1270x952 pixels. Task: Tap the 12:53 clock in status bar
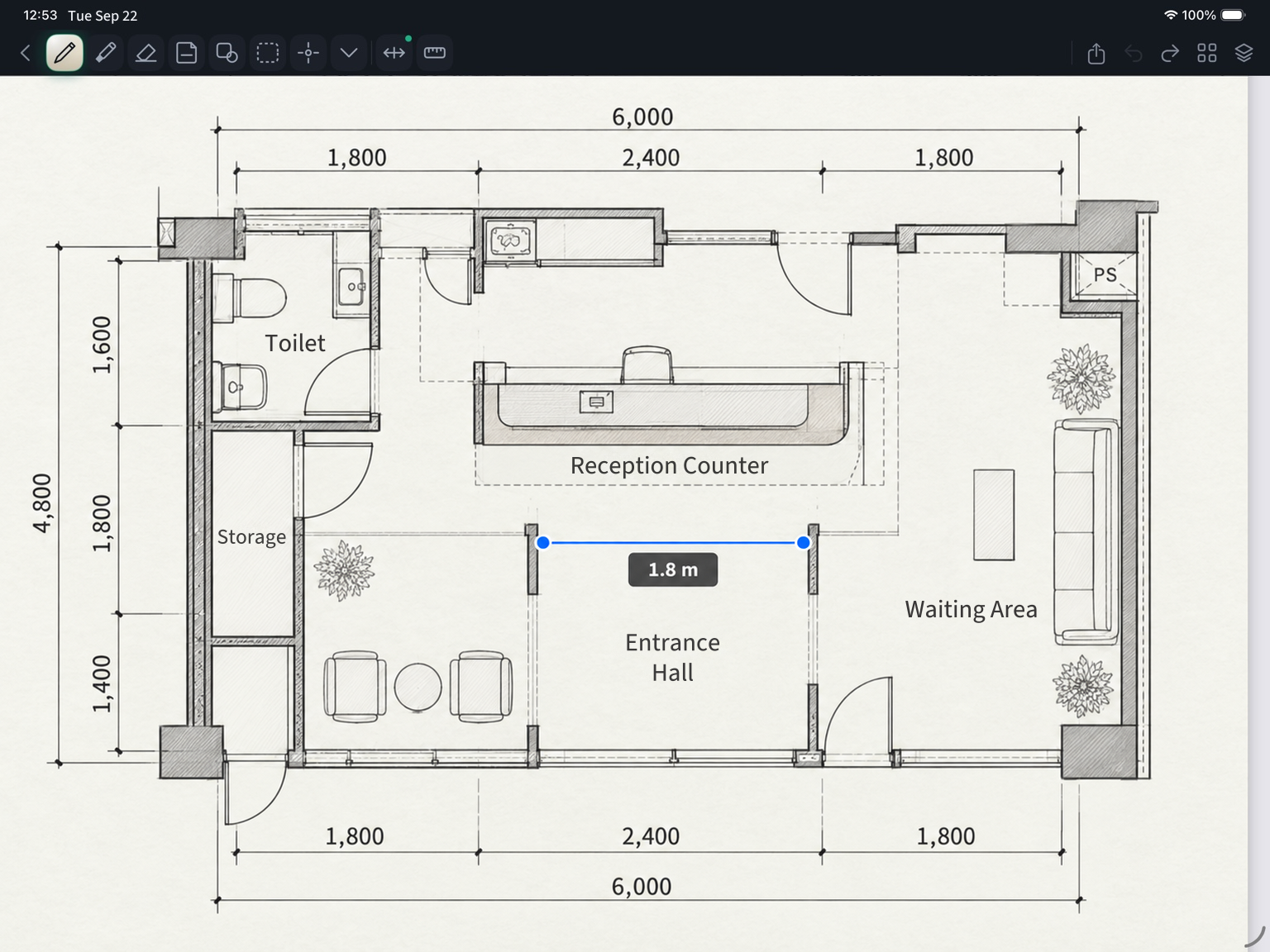click(x=41, y=15)
